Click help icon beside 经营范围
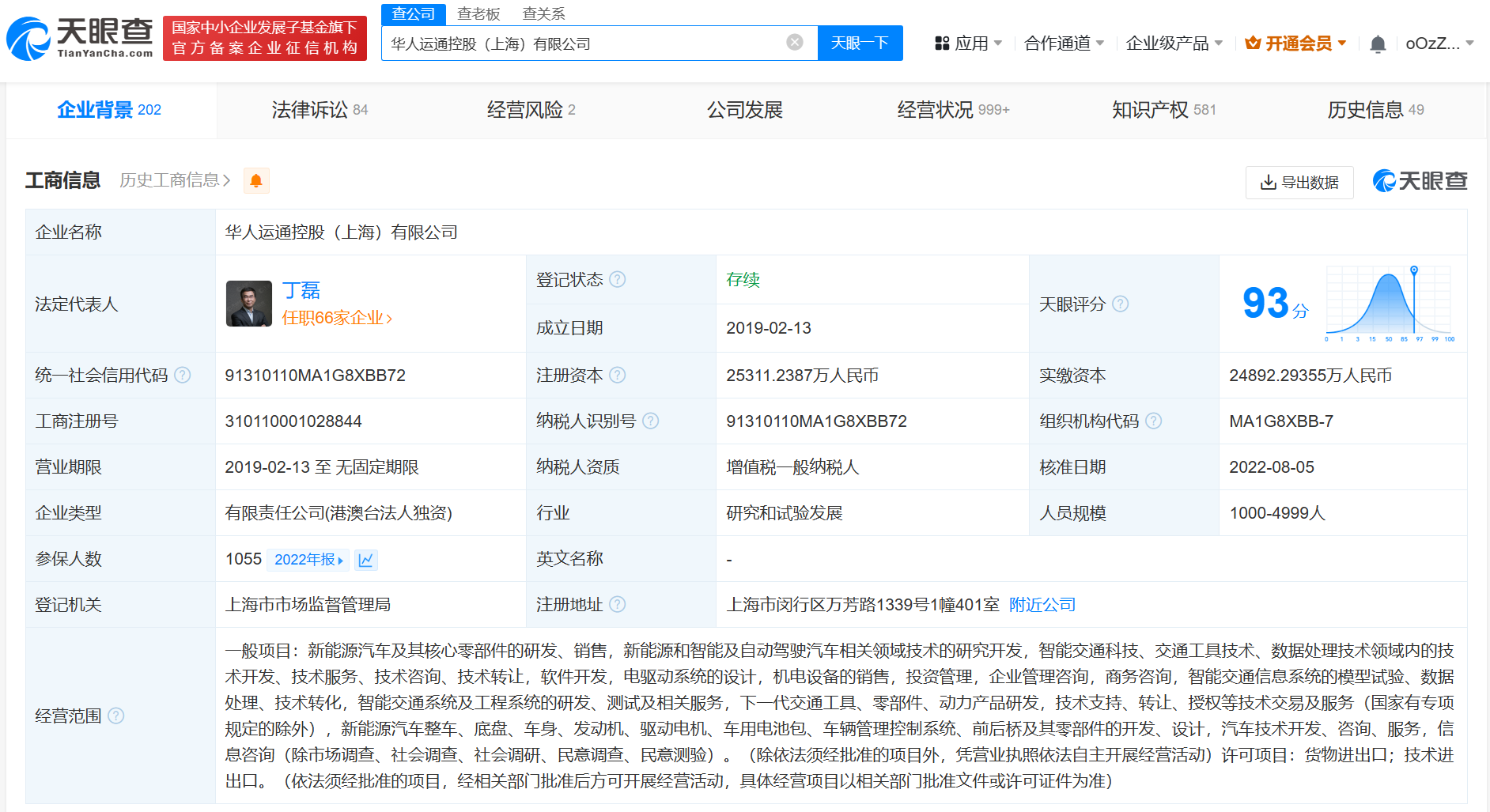Viewport: 1490px width, 812px height. coord(116,716)
